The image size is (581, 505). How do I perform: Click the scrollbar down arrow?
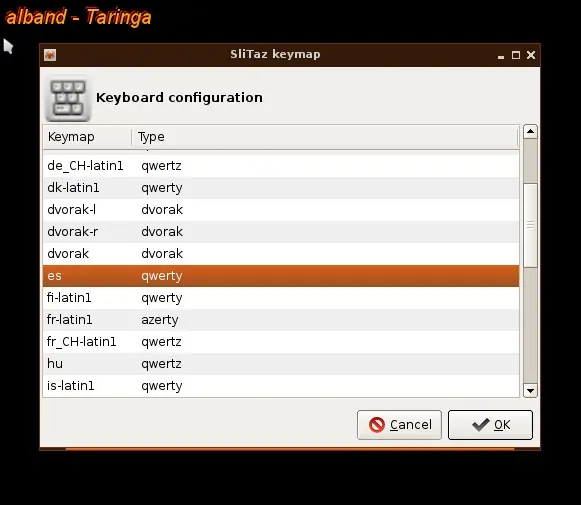(530, 391)
